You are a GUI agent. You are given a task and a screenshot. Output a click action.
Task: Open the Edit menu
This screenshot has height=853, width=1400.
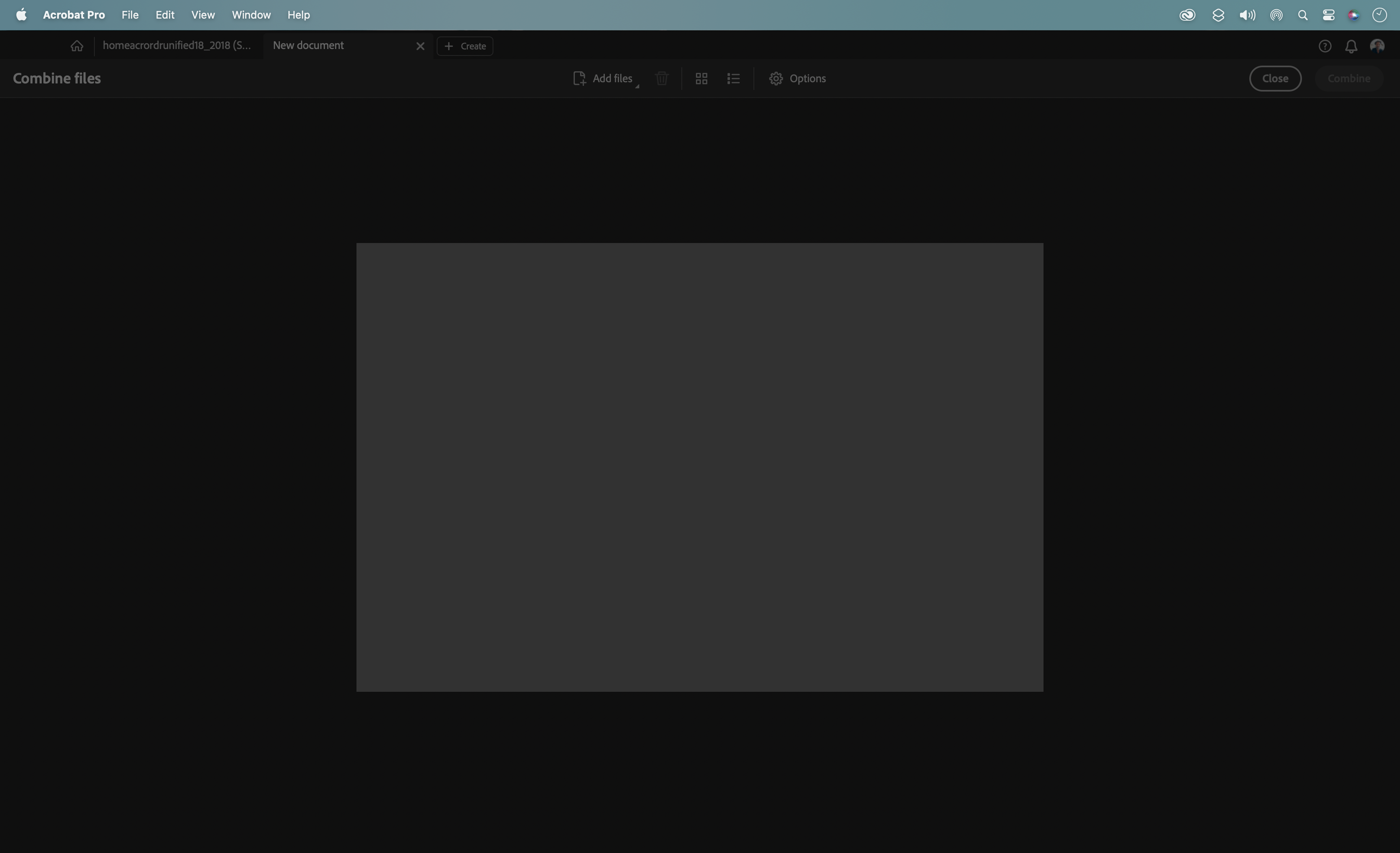(165, 15)
